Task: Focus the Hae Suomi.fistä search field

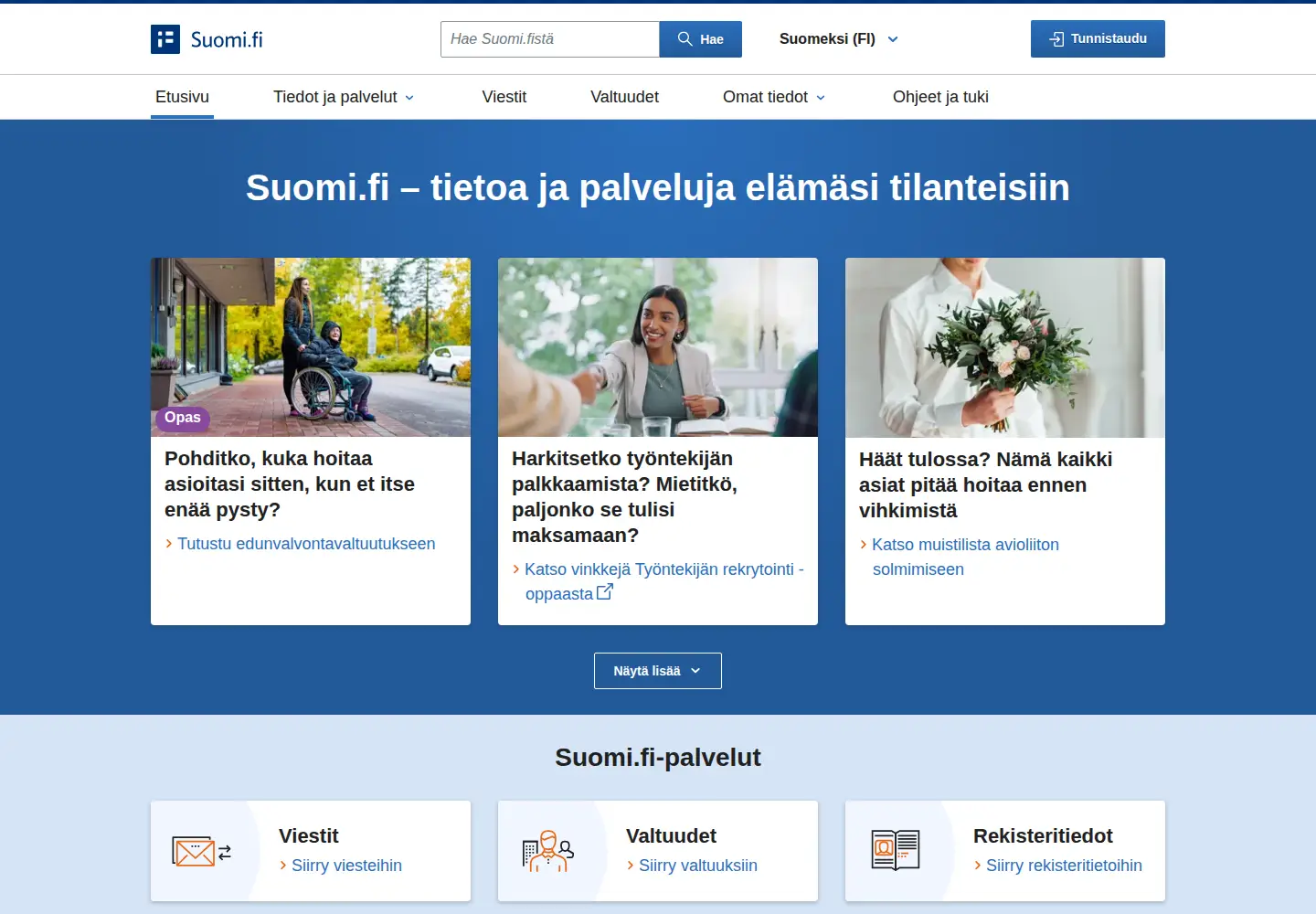Action: (550, 39)
